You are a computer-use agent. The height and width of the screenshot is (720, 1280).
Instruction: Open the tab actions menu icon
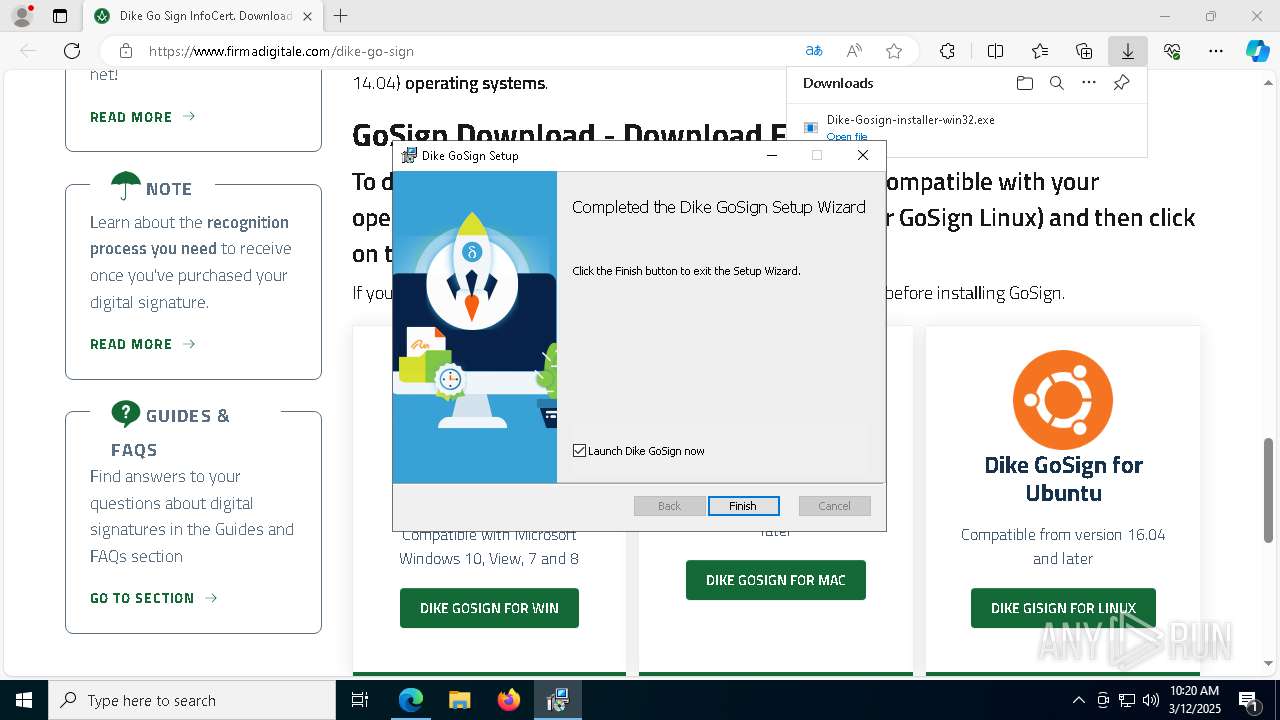[x=60, y=16]
